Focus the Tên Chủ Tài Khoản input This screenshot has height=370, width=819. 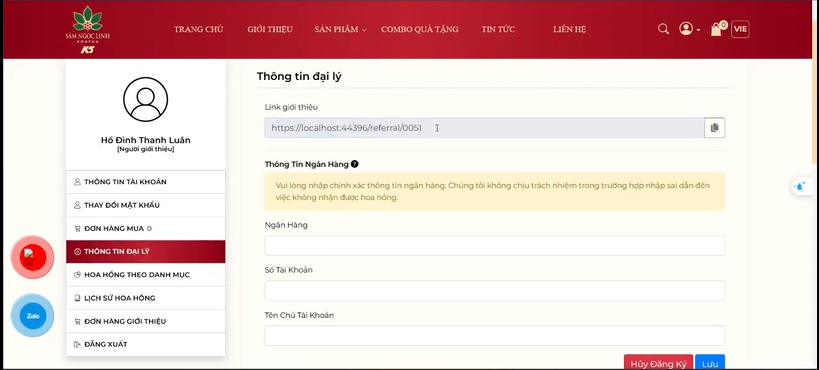tap(495, 336)
